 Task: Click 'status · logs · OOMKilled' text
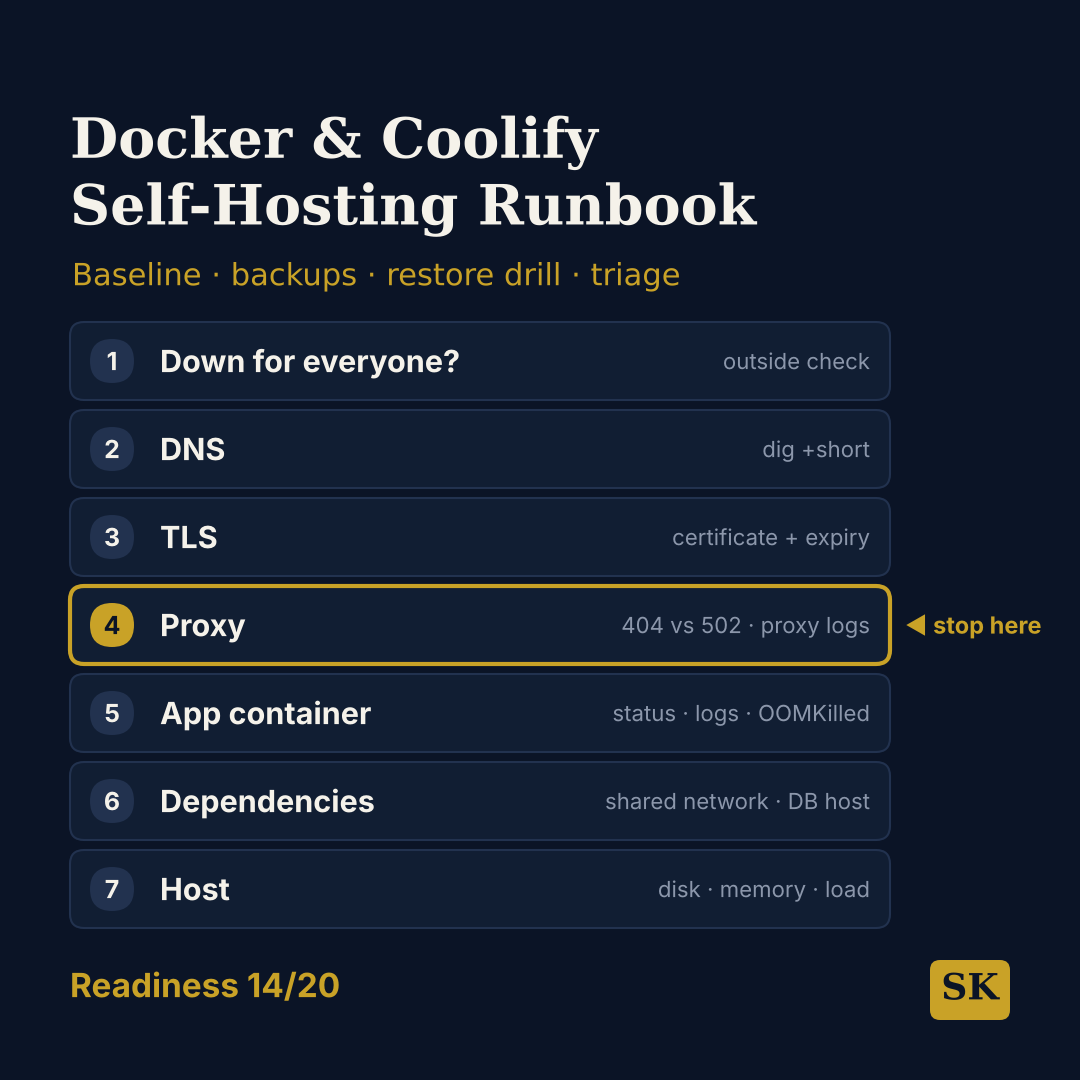tap(741, 714)
